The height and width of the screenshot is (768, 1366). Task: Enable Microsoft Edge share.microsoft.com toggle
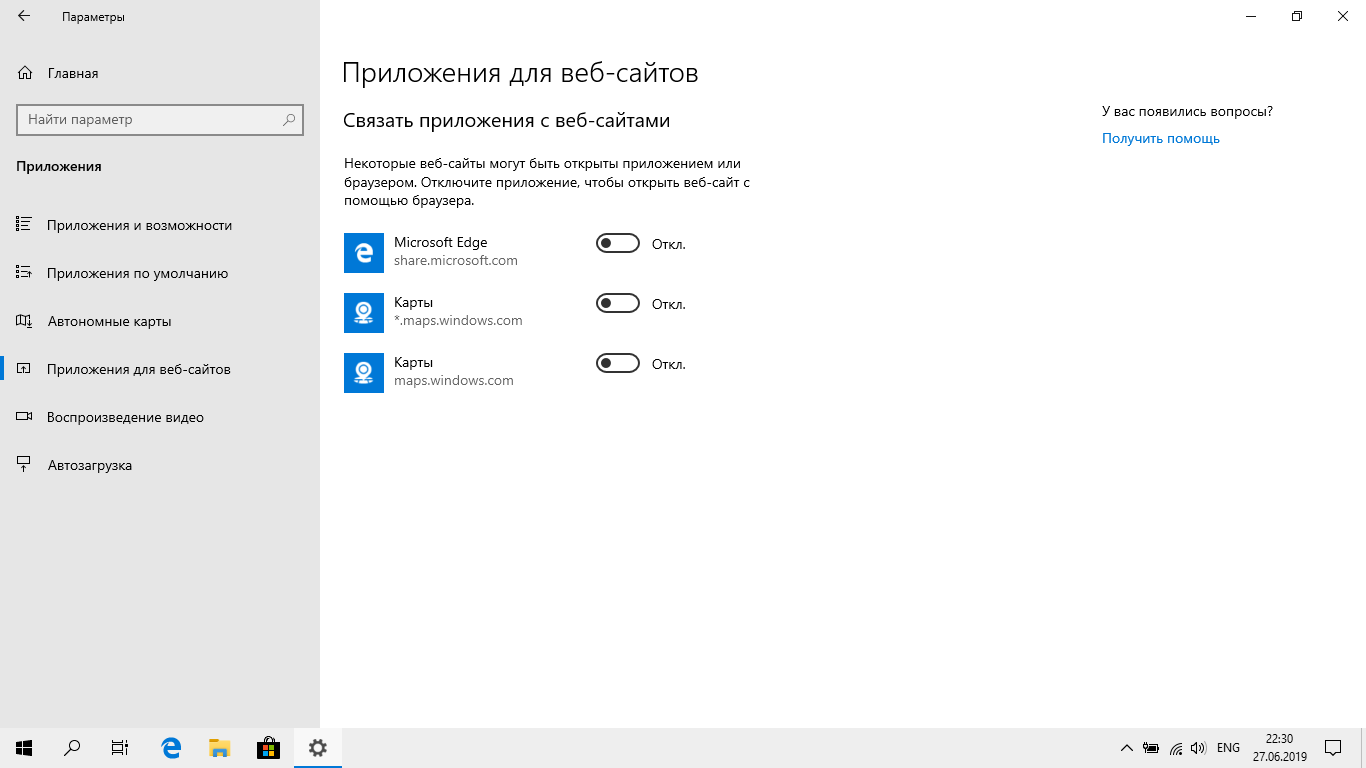click(617, 244)
